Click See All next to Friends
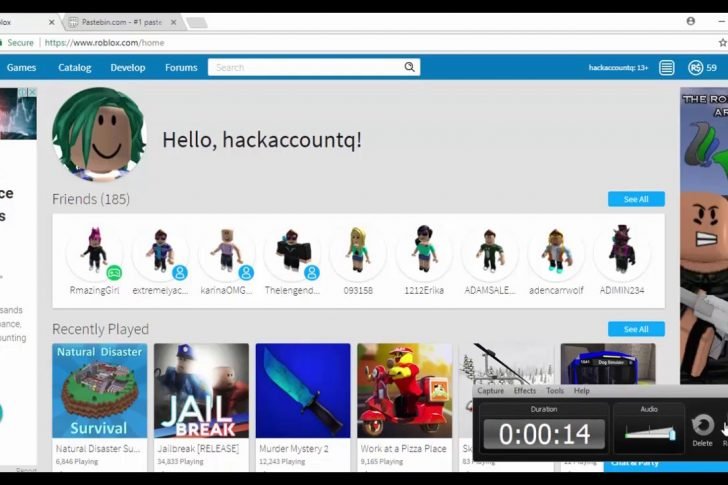The height and width of the screenshot is (485, 728). 635,199
